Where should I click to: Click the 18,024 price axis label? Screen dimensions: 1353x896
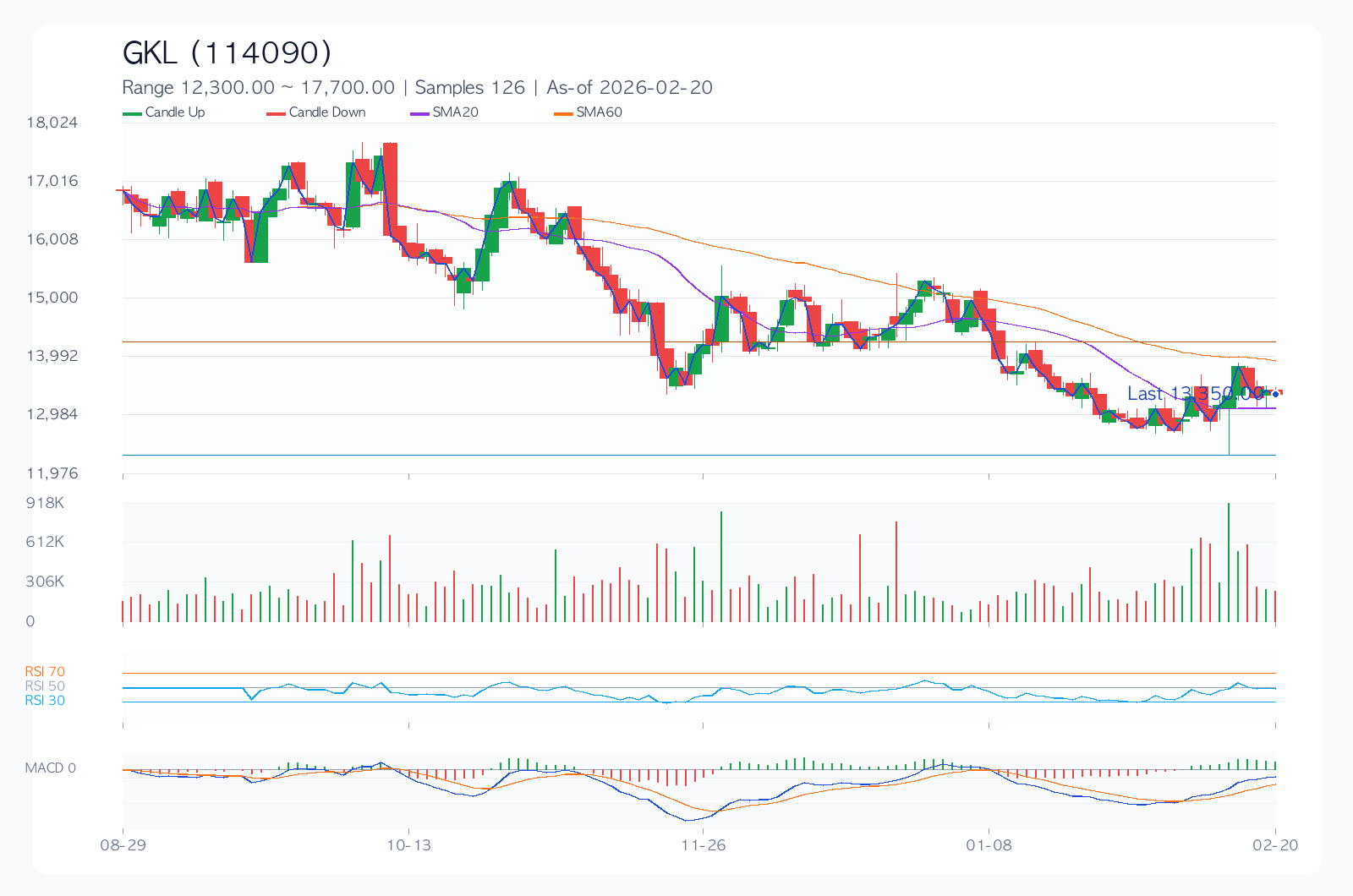click(x=52, y=123)
